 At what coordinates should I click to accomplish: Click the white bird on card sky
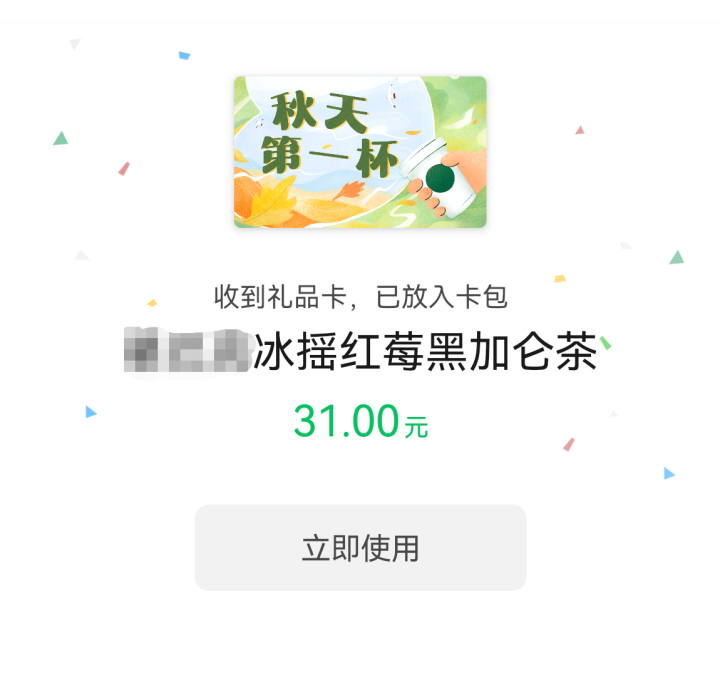coord(393,95)
